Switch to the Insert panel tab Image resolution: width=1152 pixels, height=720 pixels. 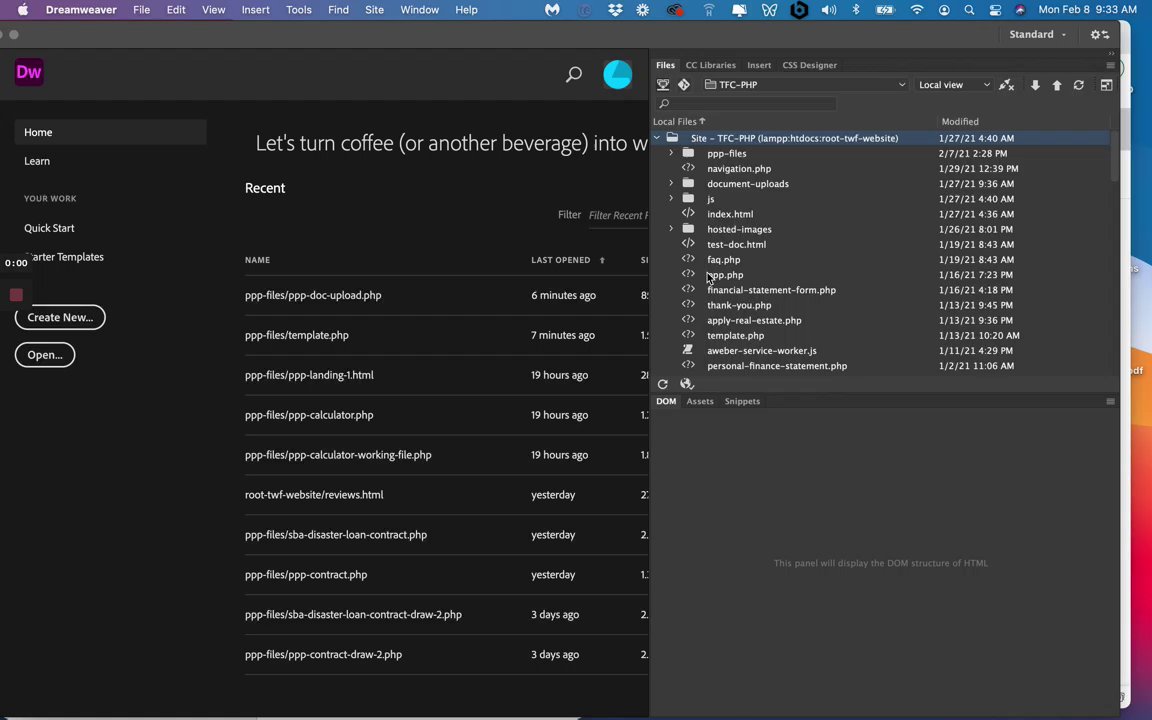759,65
